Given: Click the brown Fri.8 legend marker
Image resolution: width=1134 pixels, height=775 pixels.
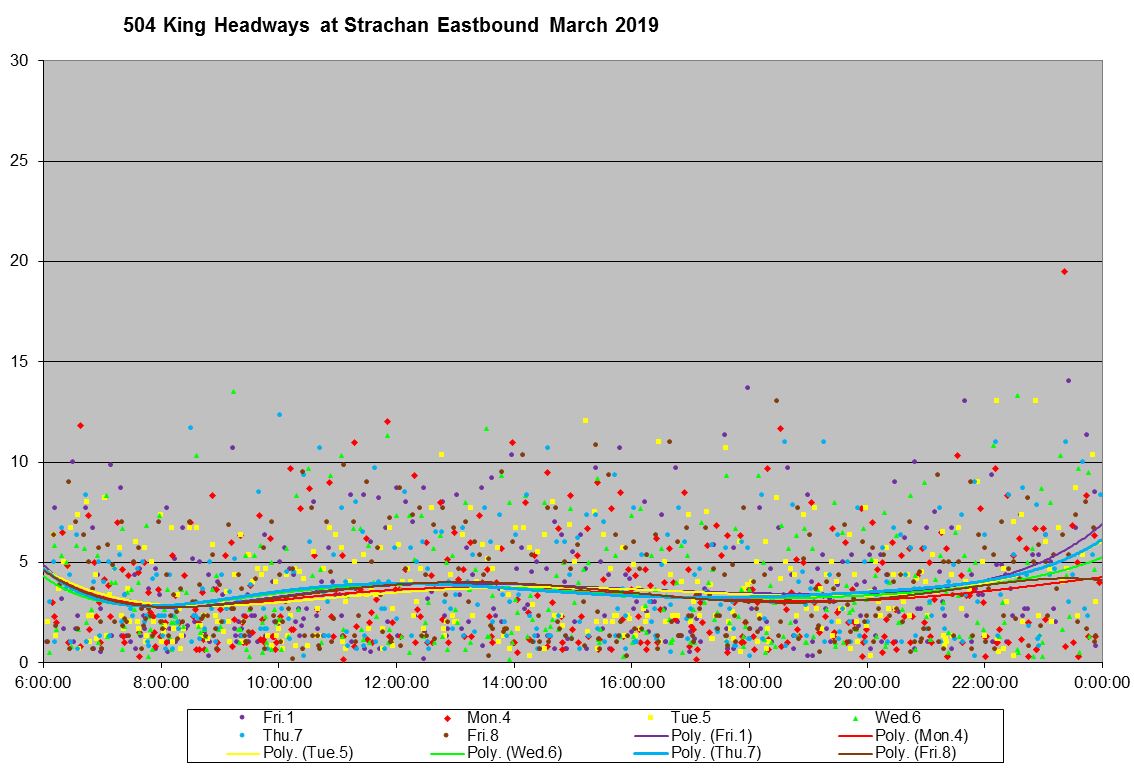Looking at the screenshot, I should coord(447,735).
